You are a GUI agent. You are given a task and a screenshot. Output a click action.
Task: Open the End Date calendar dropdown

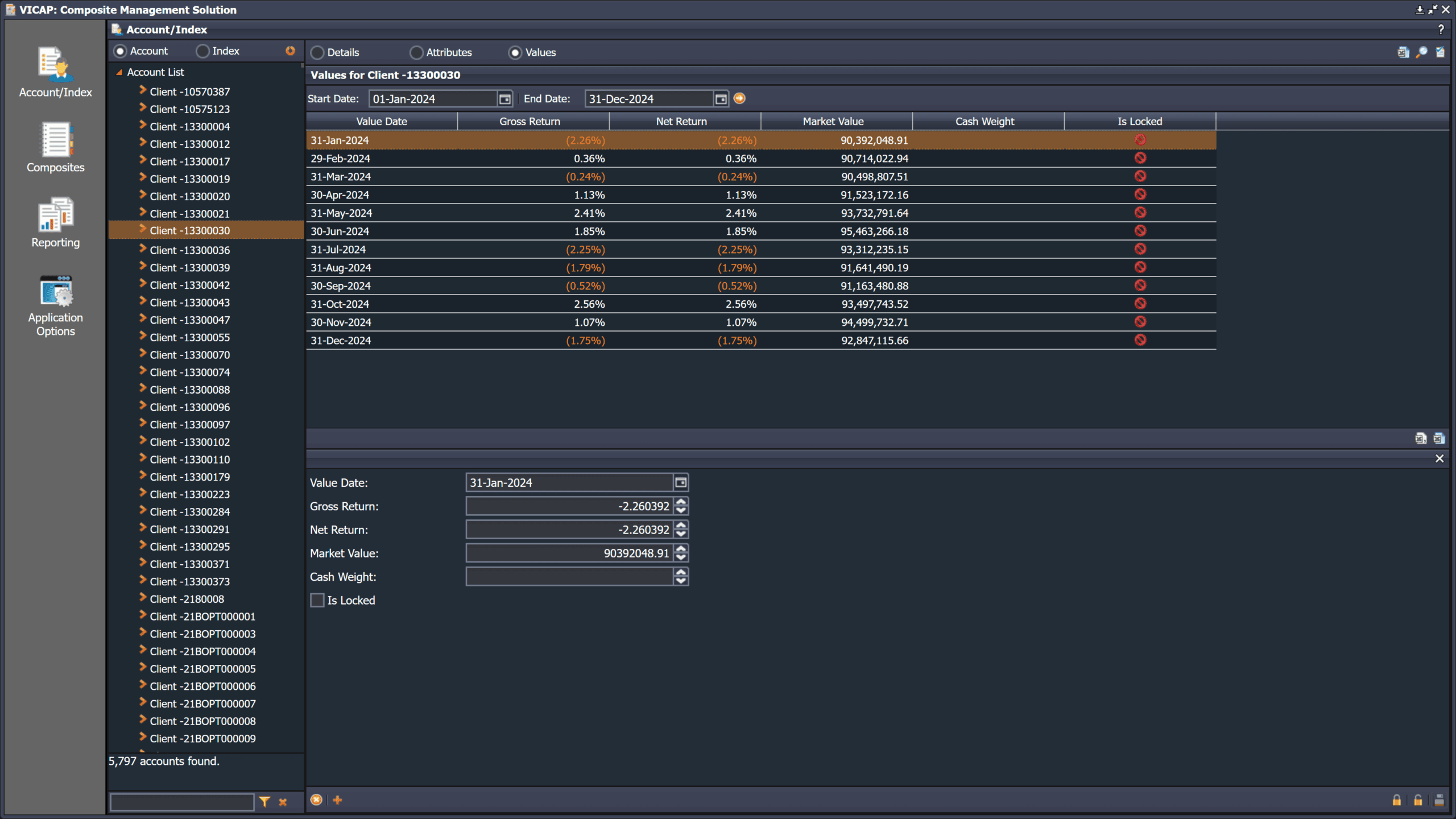[721, 99]
